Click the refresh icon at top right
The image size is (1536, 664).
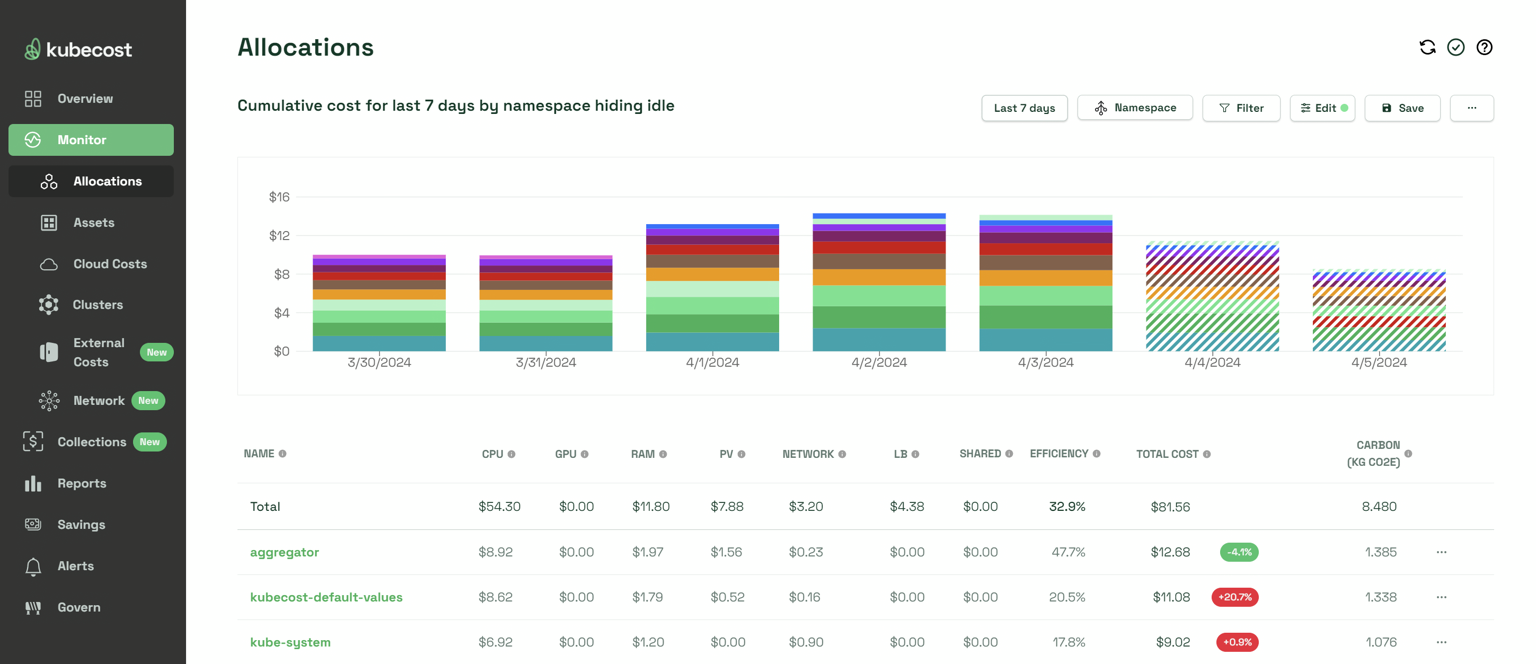(x=1427, y=47)
